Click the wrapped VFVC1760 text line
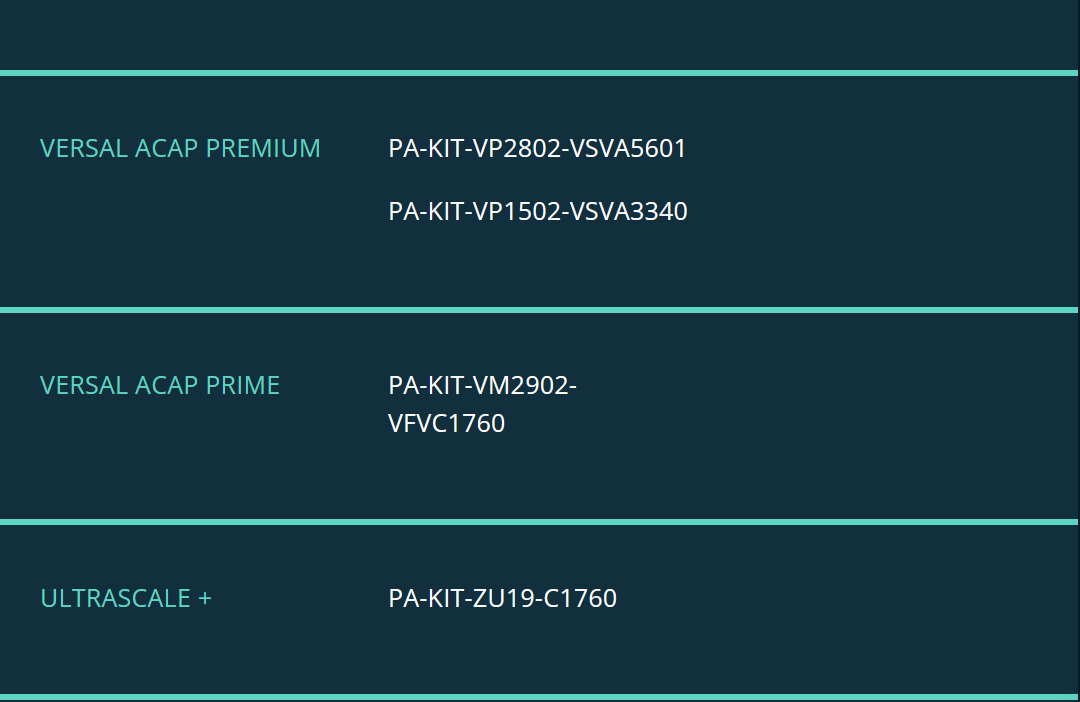Viewport: 1080px width, 702px height. coord(446,423)
